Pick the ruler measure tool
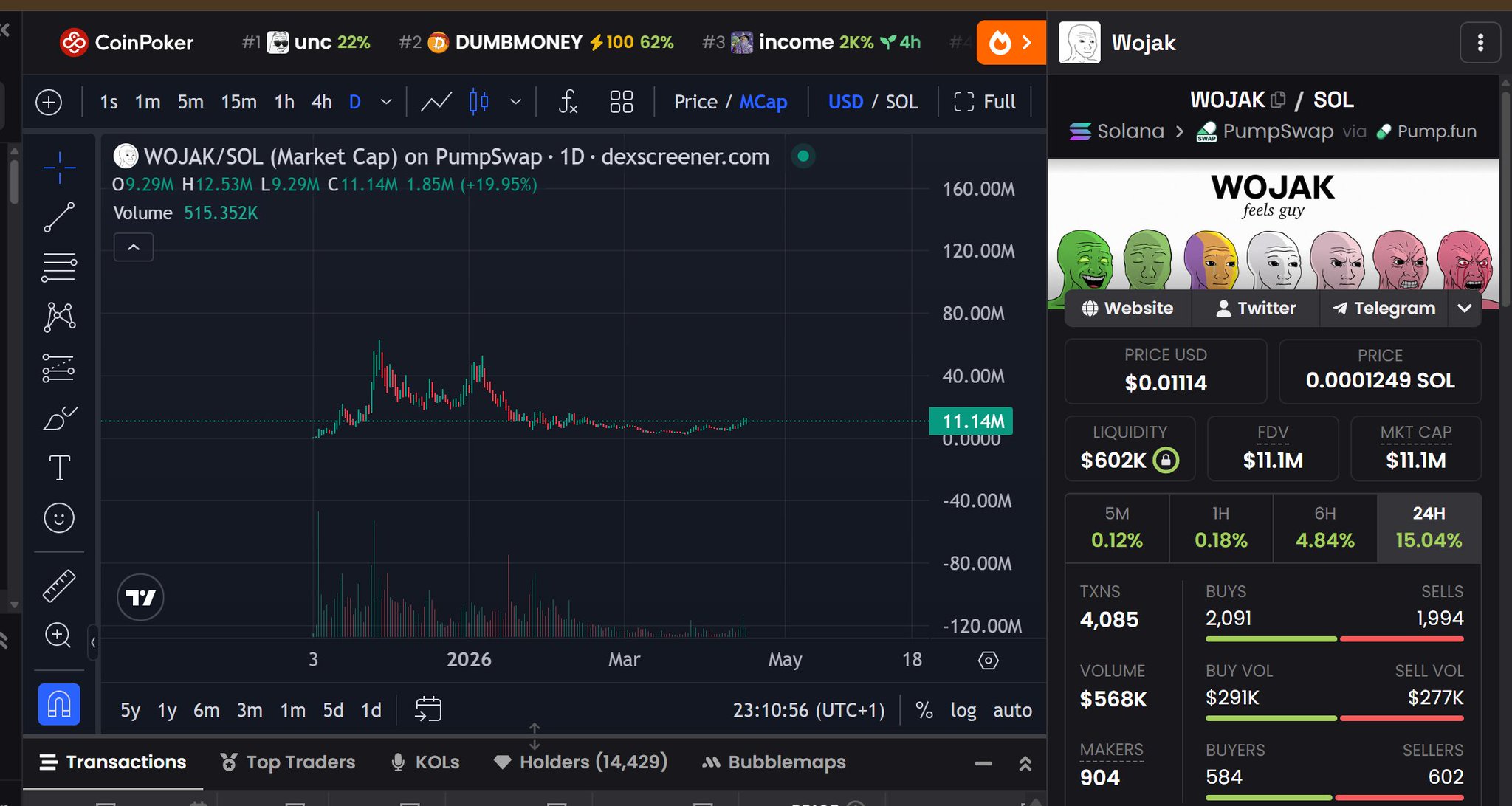 pos(59,586)
